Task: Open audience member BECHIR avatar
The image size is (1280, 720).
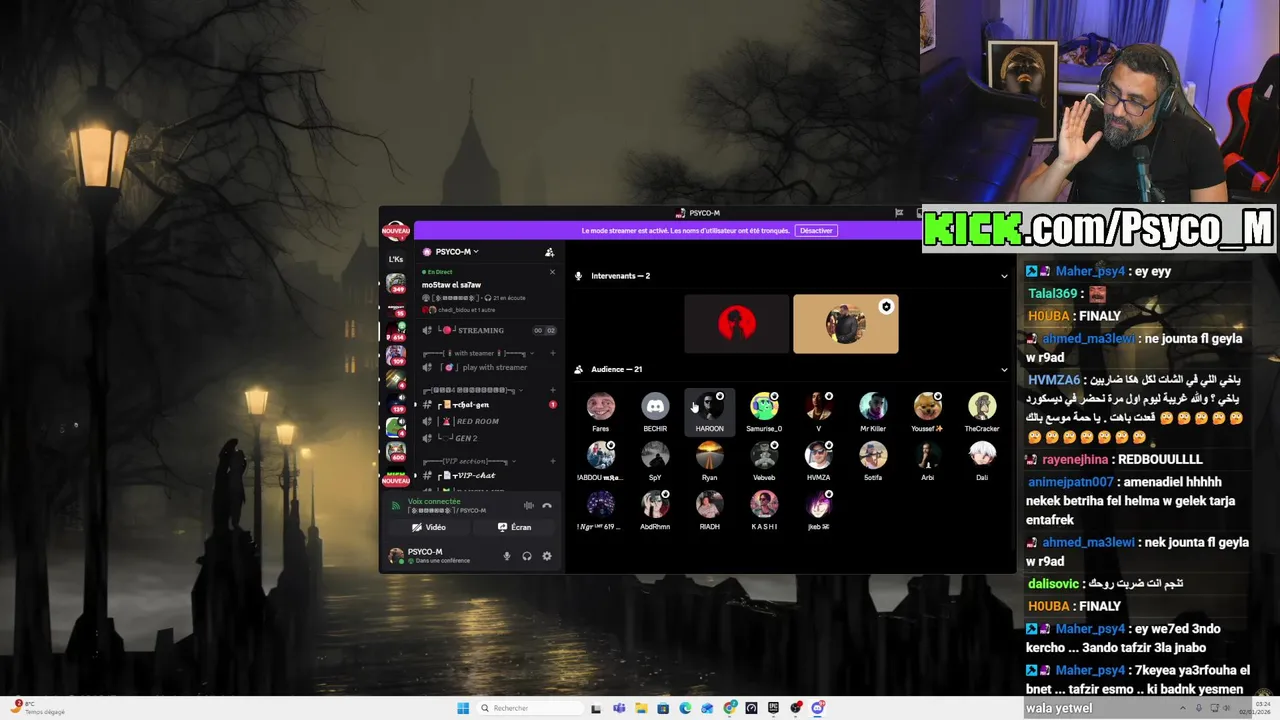Action: coord(655,407)
